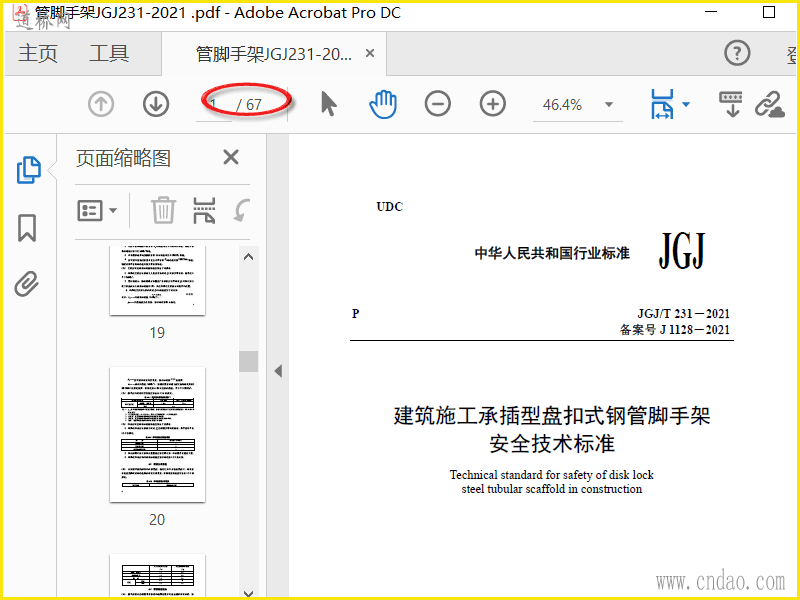Click the share link cloud icon
The height and width of the screenshot is (600, 800).
[x=769, y=104]
